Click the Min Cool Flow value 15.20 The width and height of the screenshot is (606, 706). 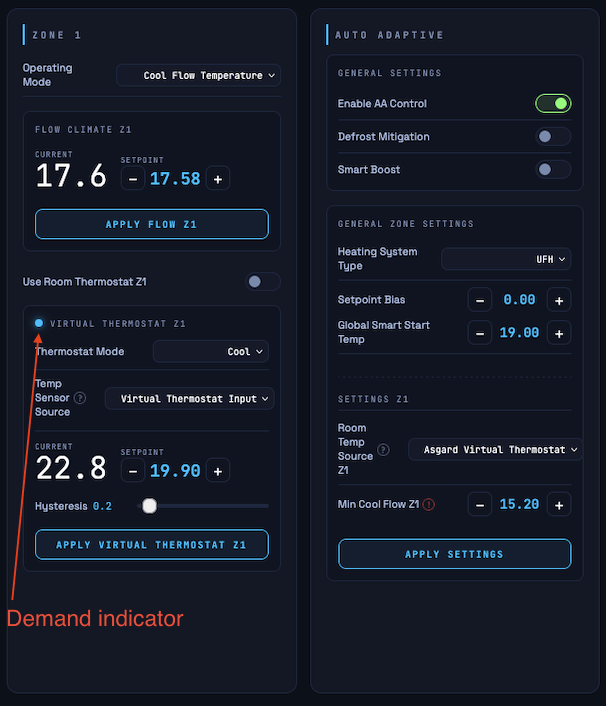click(x=520, y=504)
